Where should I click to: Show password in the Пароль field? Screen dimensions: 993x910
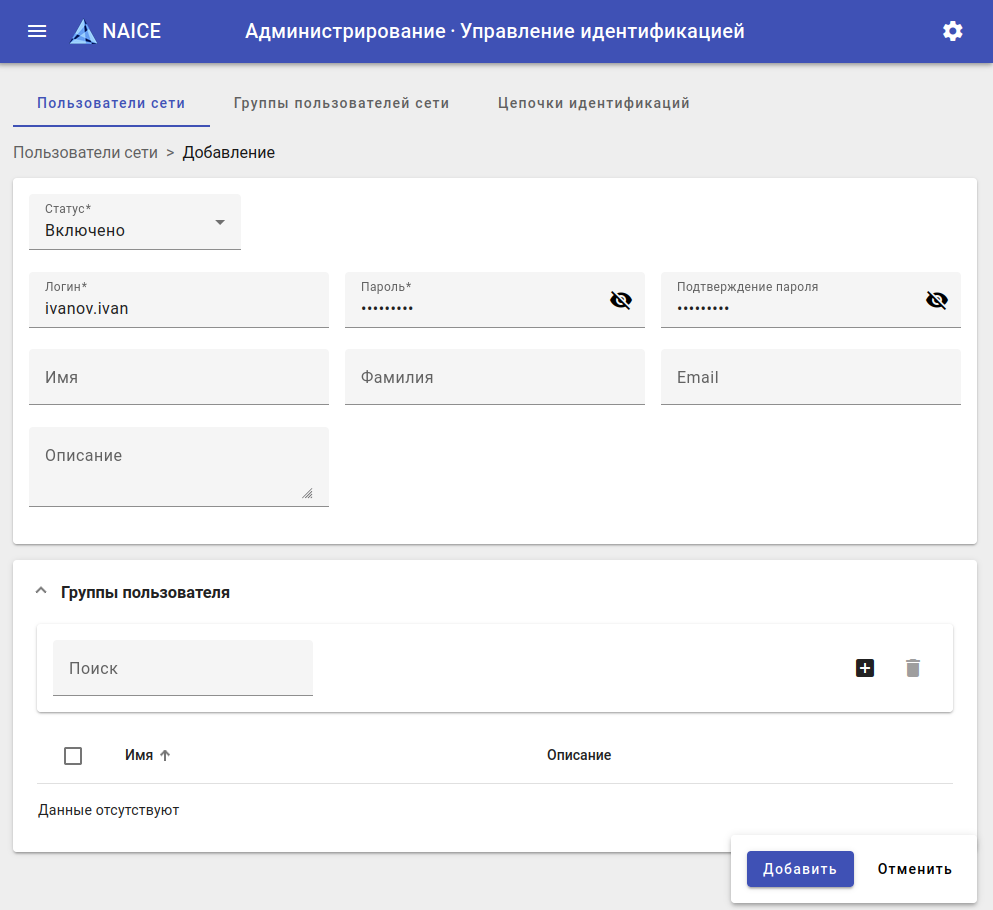pos(621,300)
